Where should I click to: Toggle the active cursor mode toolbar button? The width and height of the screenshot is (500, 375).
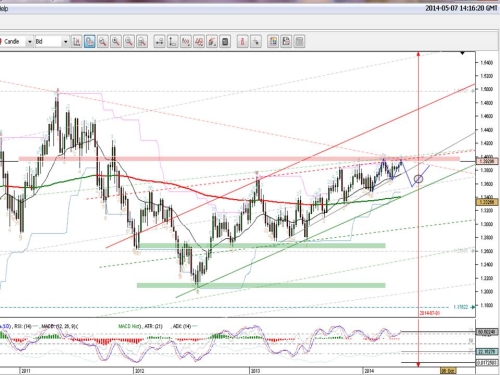coord(89,42)
